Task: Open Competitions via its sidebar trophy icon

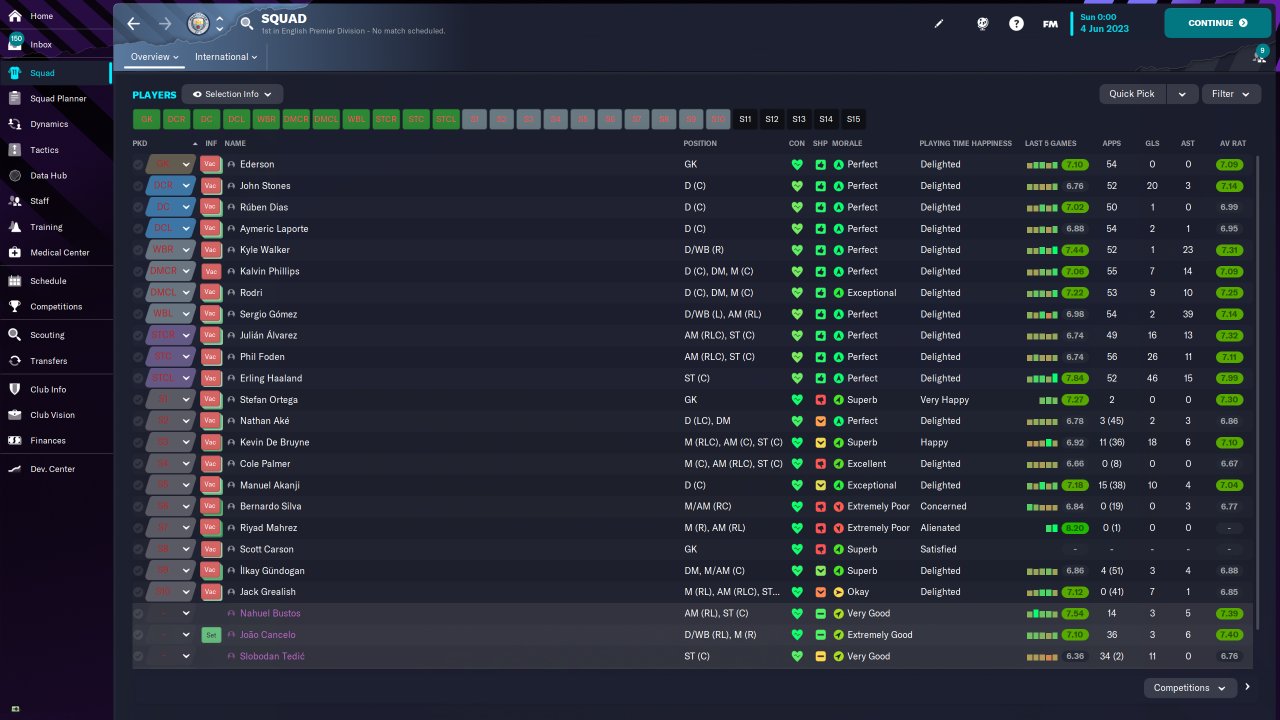Action: click(15, 307)
